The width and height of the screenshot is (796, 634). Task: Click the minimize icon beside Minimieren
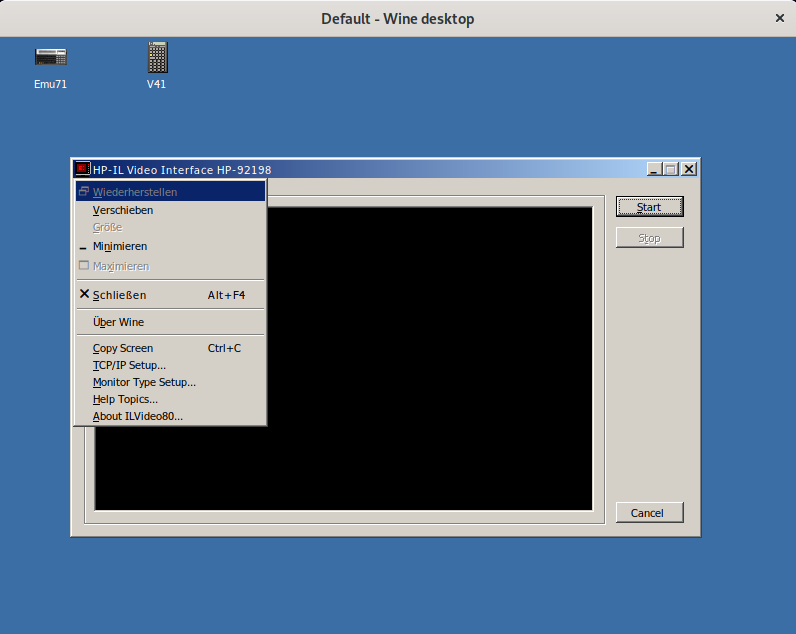point(84,247)
